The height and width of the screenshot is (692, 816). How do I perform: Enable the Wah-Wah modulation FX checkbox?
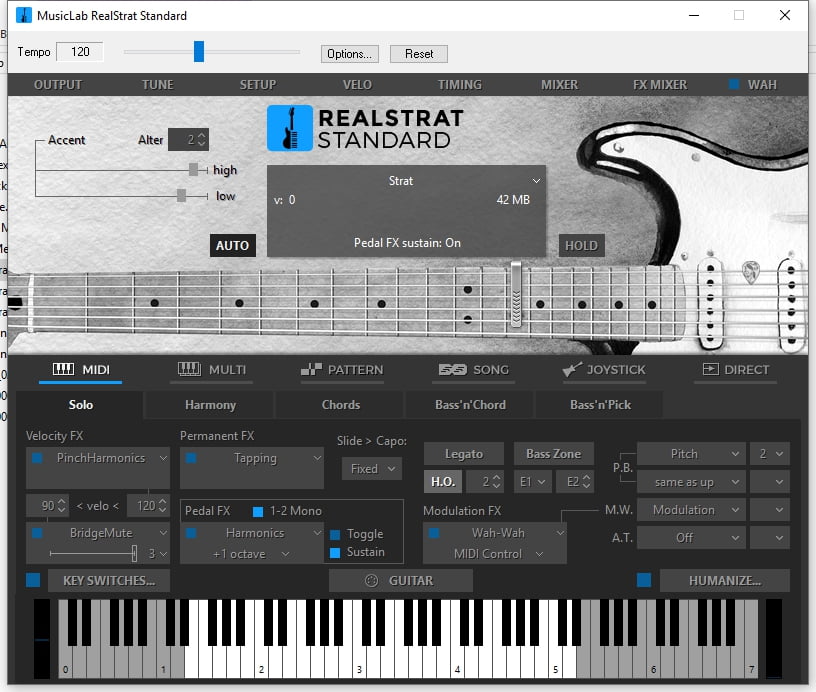pyautogui.click(x=434, y=533)
